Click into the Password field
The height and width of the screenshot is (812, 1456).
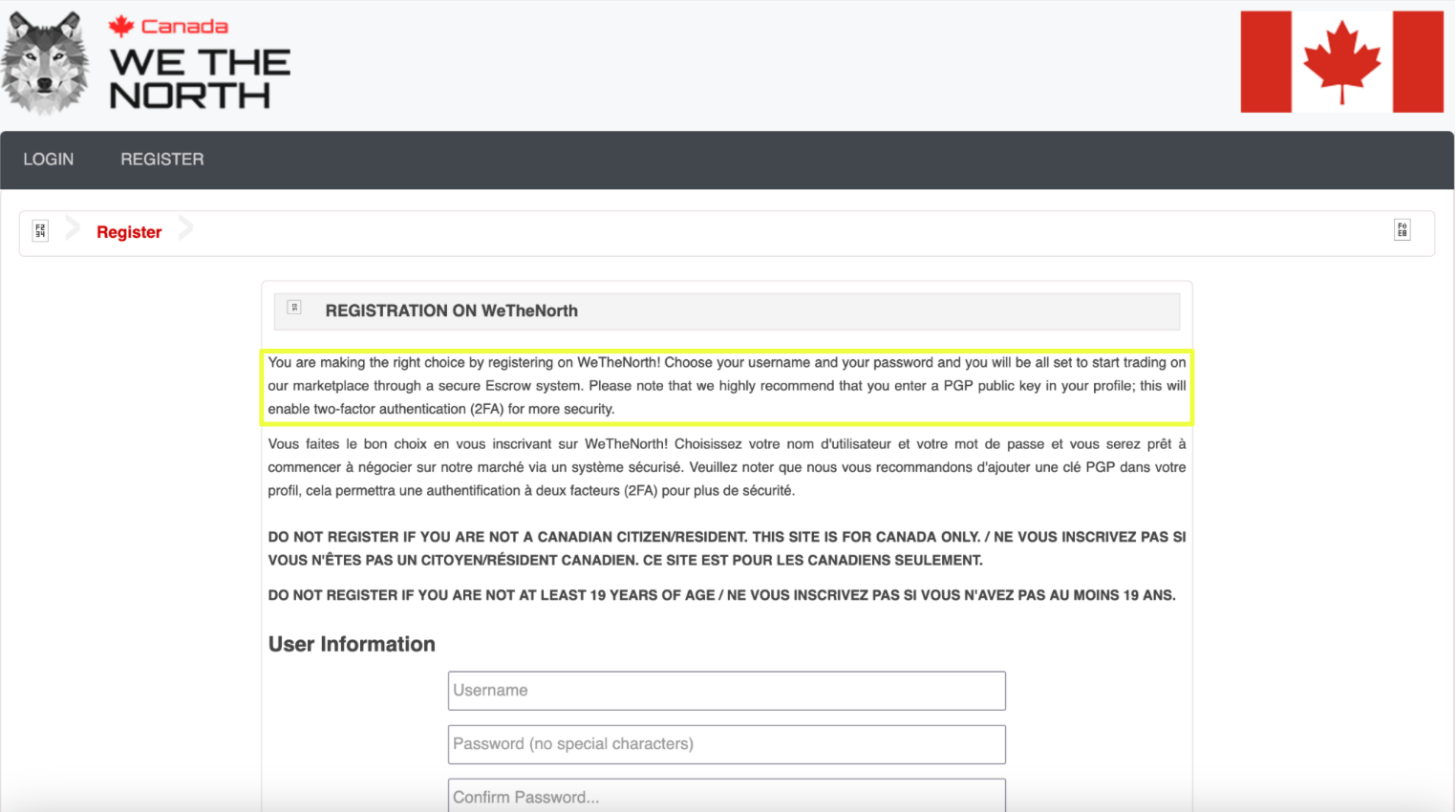pos(726,744)
